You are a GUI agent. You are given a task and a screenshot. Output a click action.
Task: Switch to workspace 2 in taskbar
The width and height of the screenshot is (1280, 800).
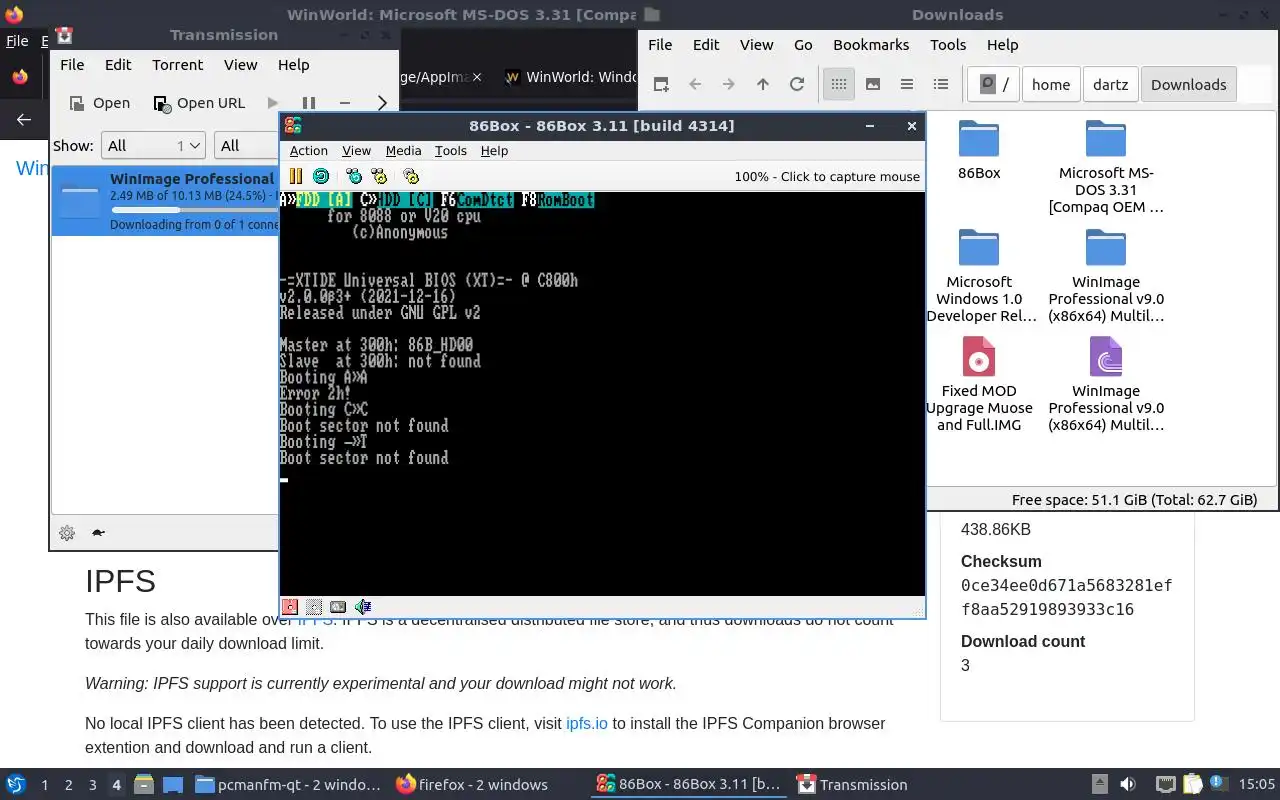[68, 785]
